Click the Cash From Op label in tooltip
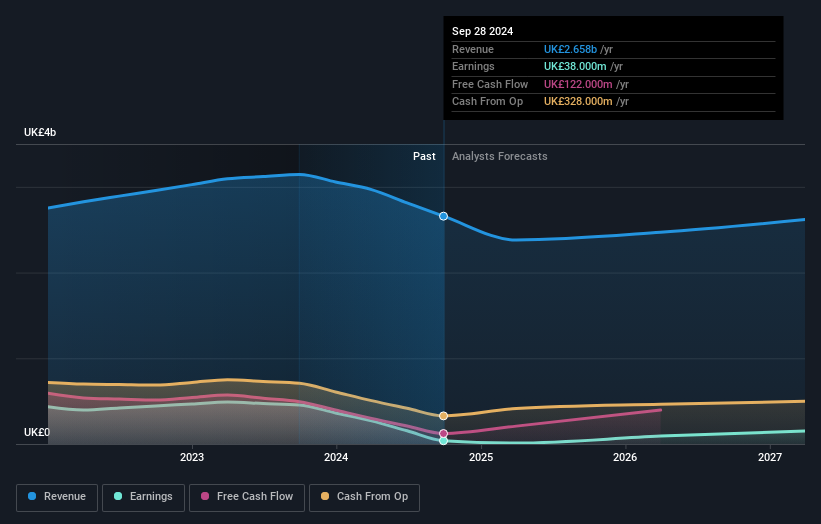Screen dimensions: 821x524 [x=487, y=102]
